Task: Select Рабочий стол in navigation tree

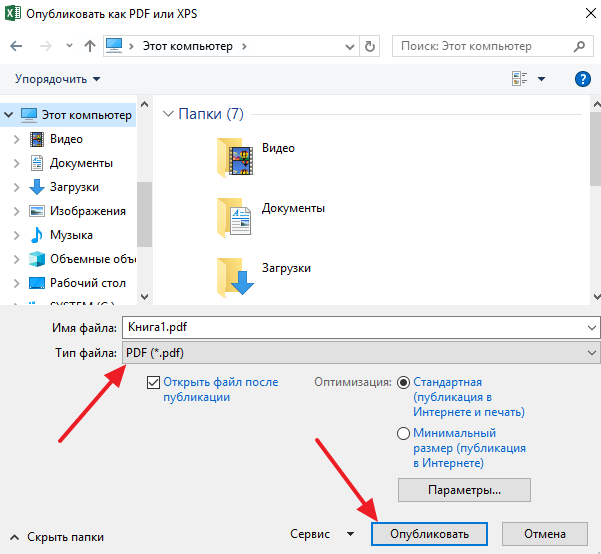Action: coord(87,283)
